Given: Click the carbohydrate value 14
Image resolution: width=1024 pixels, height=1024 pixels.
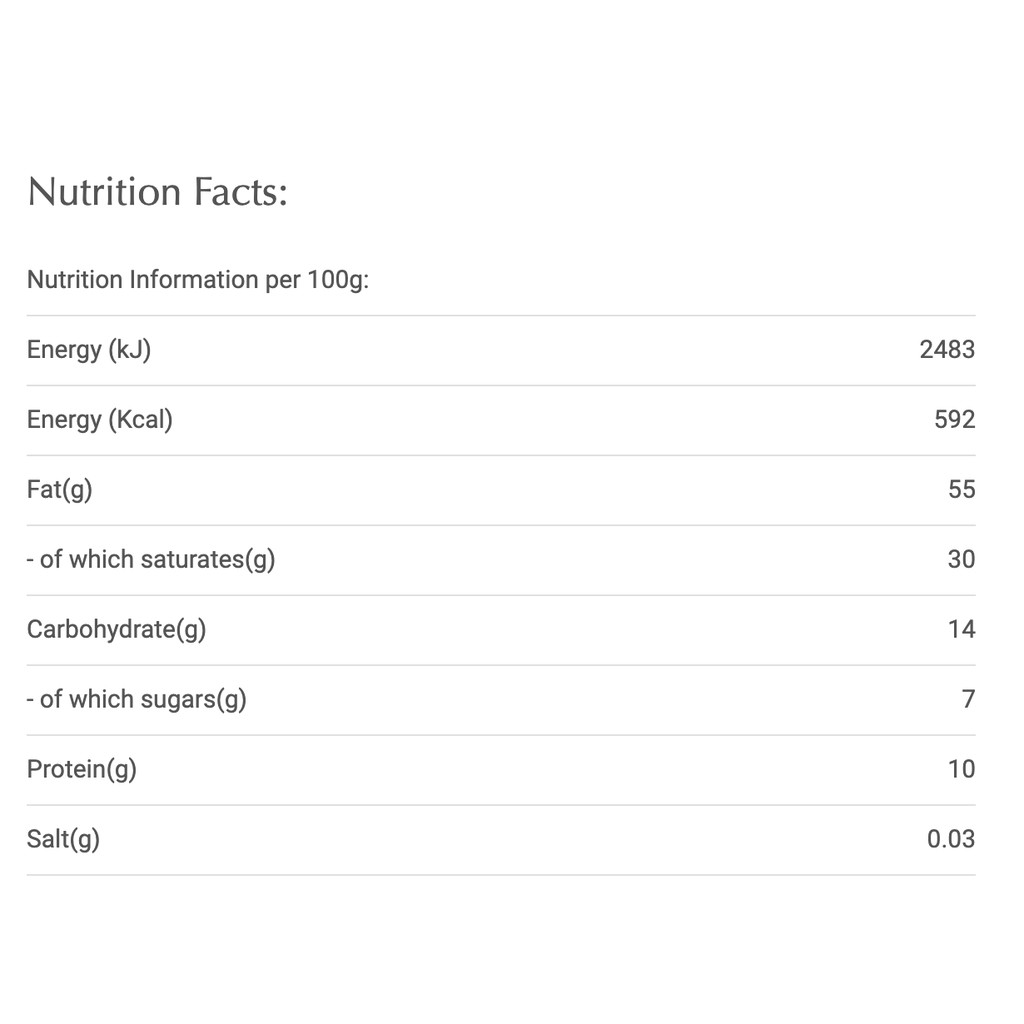Looking at the screenshot, I should (x=961, y=630).
